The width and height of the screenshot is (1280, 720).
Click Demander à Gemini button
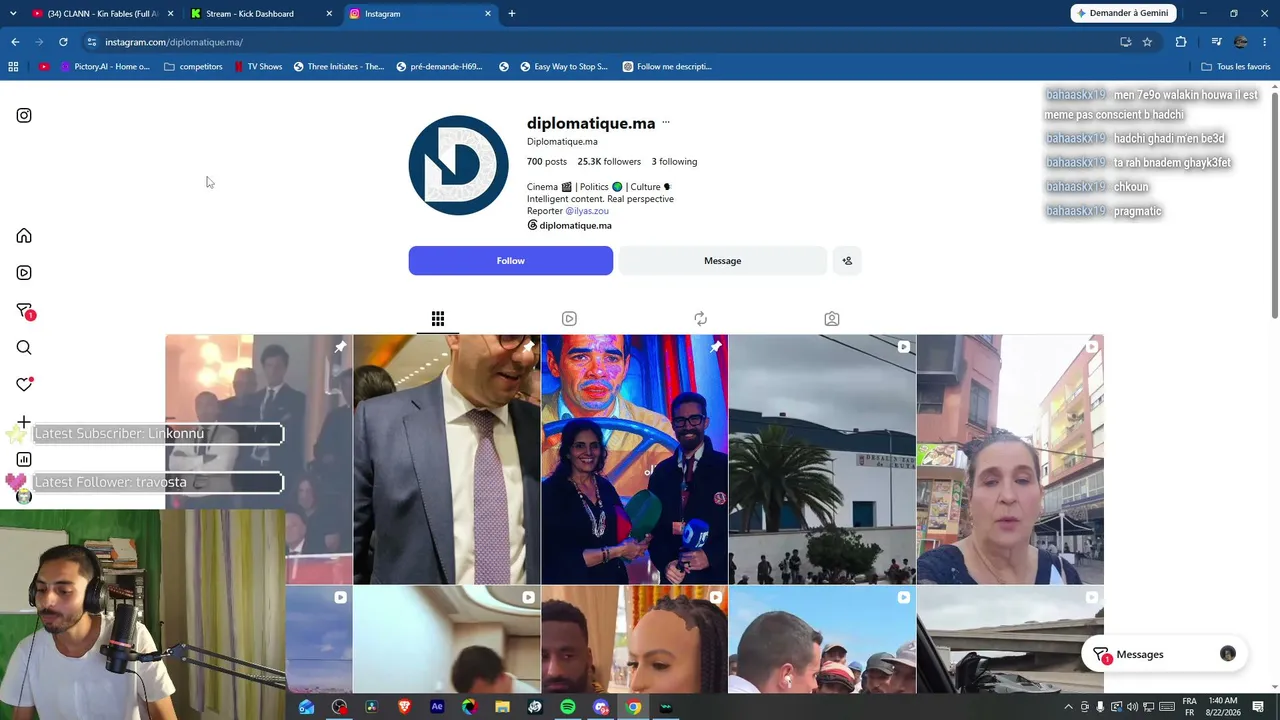point(1124,14)
